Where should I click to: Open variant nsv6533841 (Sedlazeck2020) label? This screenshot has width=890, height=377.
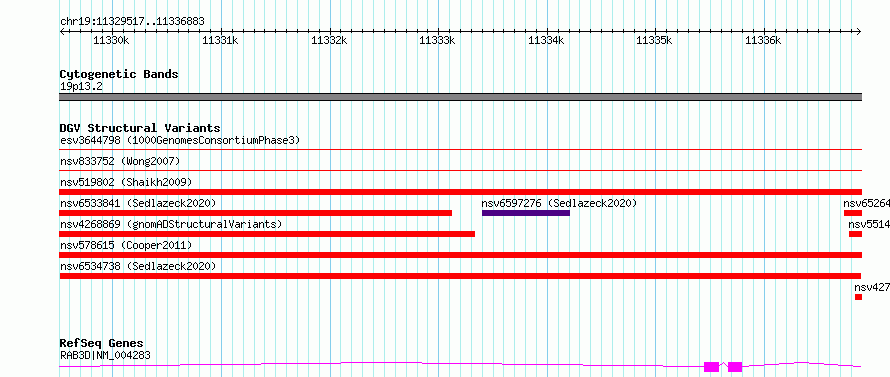pyautogui.click(x=138, y=203)
